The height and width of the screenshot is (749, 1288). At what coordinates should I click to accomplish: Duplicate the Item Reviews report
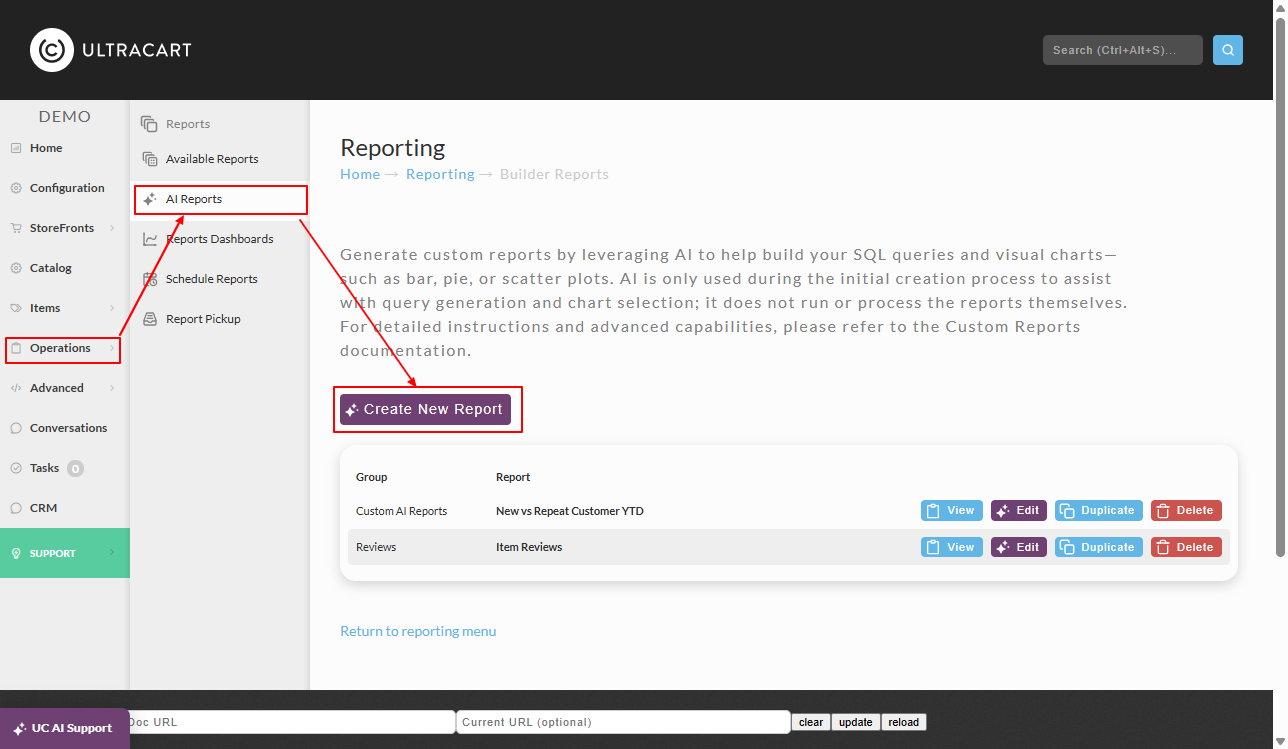coord(1099,547)
